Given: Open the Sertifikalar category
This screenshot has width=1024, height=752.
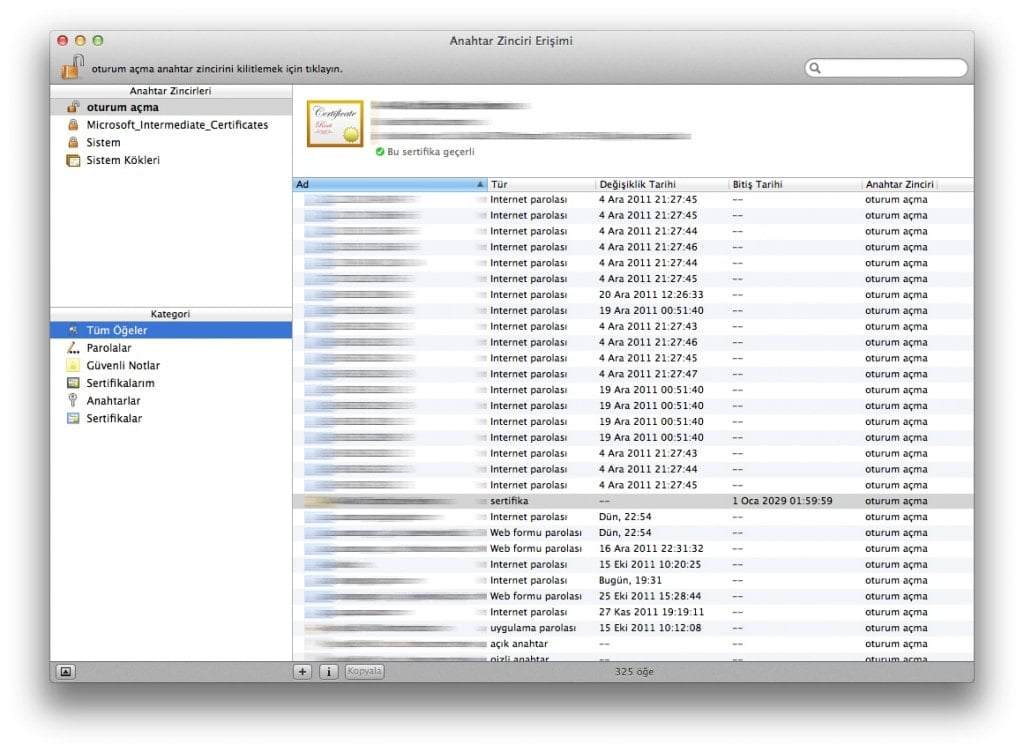Looking at the screenshot, I should click(114, 419).
